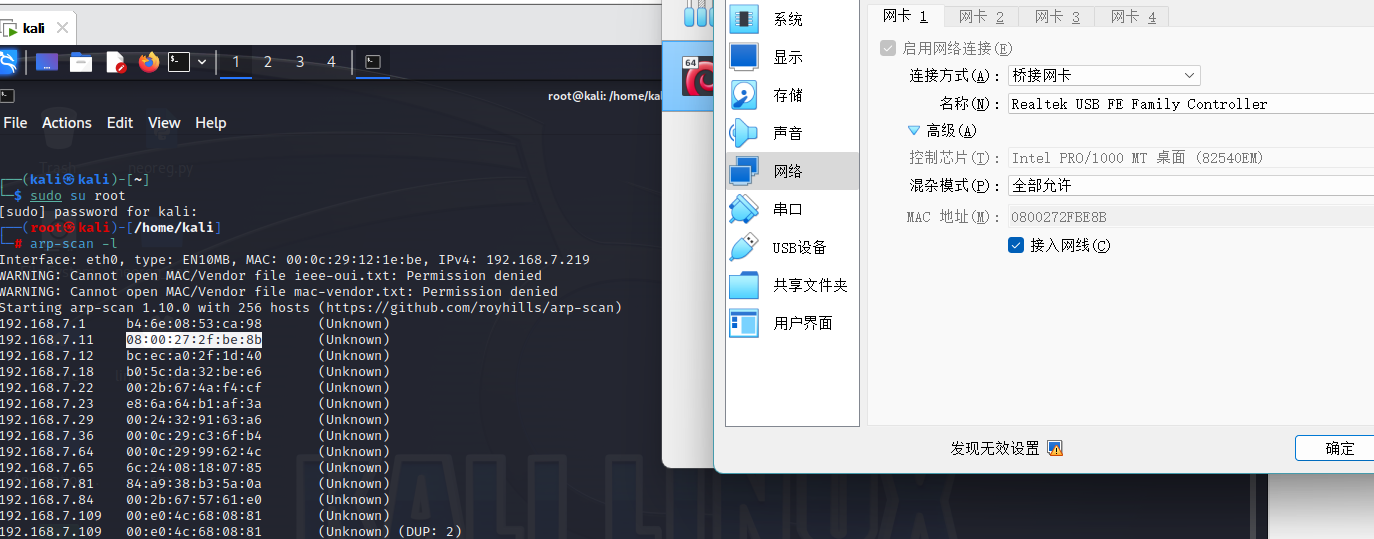Viewport: 1374px width, 539px height.
Task: Open the terminal Actions menu
Action: tap(67, 123)
